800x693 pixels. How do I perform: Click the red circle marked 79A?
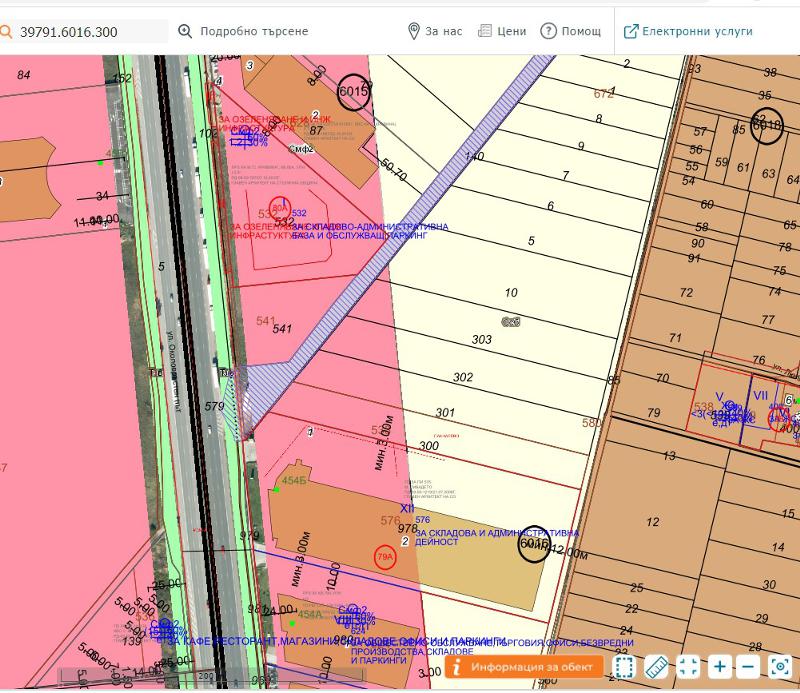pos(383,557)
